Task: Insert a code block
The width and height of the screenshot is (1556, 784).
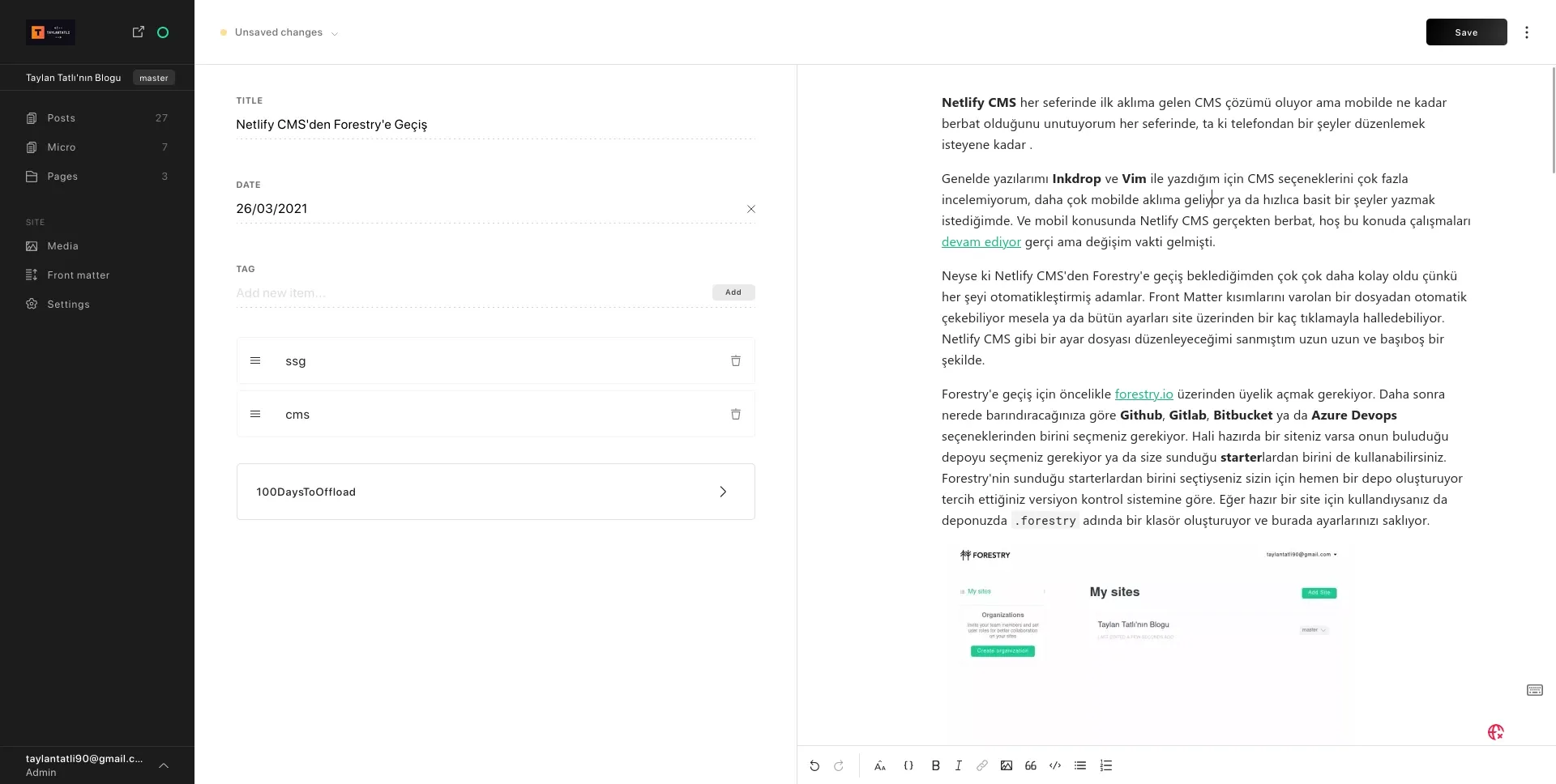Action: pyautogui.click(x=1055, y=765)
